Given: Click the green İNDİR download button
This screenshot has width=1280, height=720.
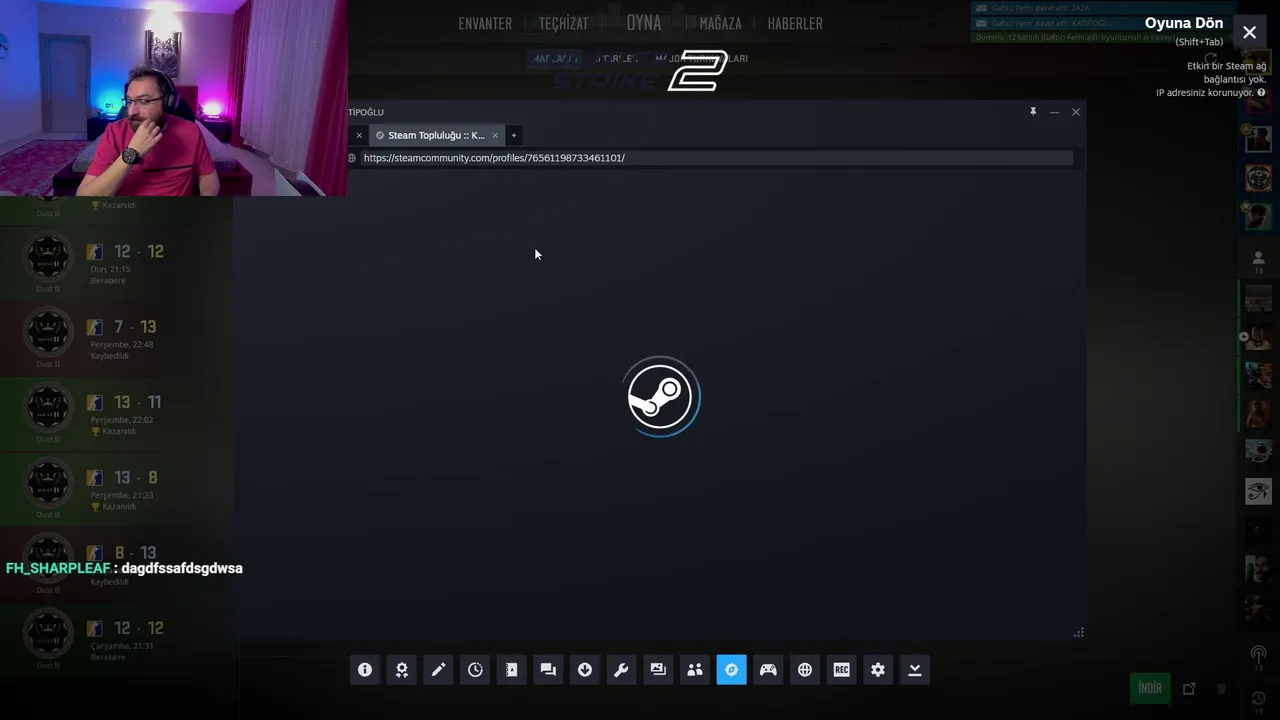Looking at the screenshot, I should click(x=1150, y=688).
